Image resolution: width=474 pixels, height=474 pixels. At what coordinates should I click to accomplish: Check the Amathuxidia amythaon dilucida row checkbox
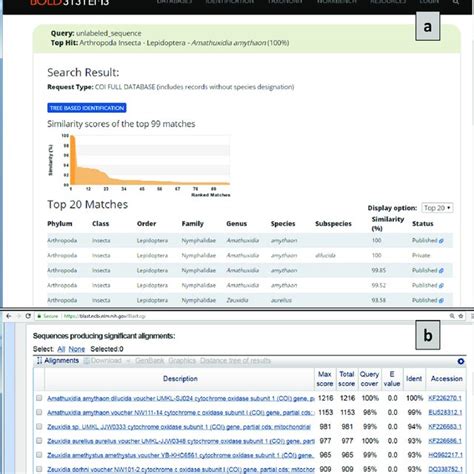pos(39,398)
